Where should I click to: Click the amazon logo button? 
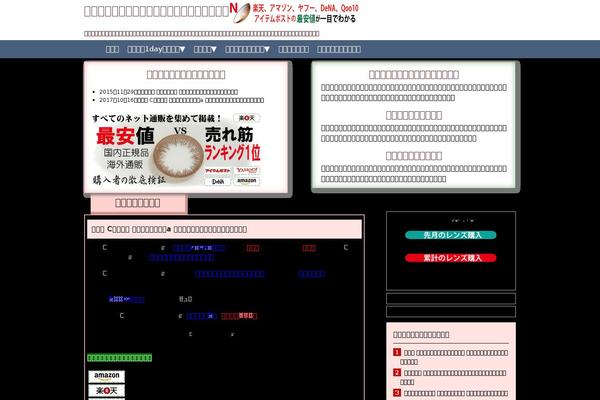pyautogui.click(x=107, y=376)
